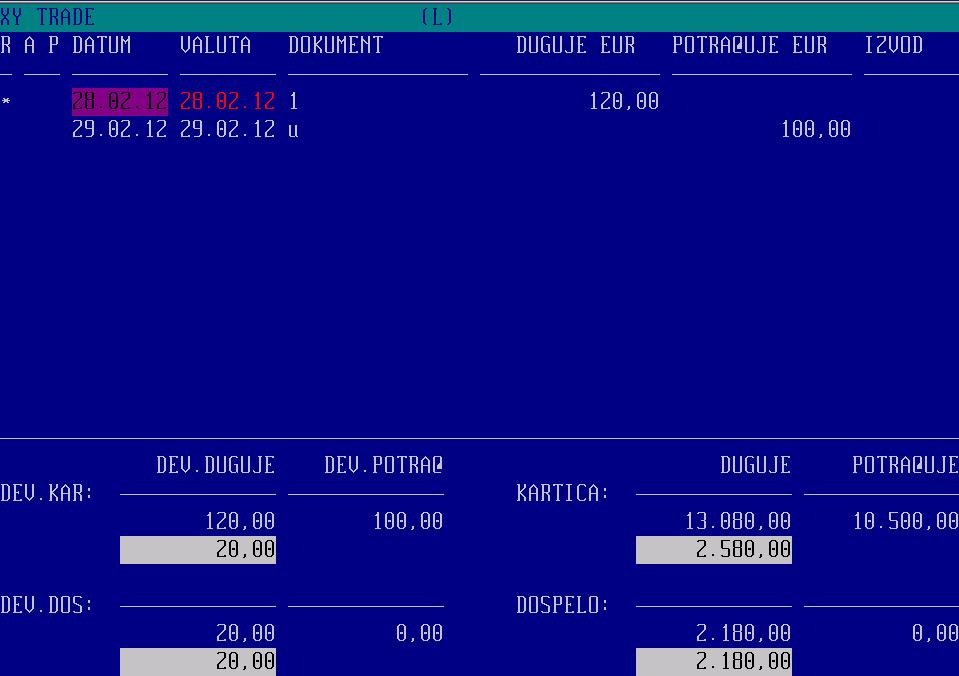The height and width of the screenshot is (676, 959).
Task: Click the DEV.KAR: label
Action: [47, 494]
